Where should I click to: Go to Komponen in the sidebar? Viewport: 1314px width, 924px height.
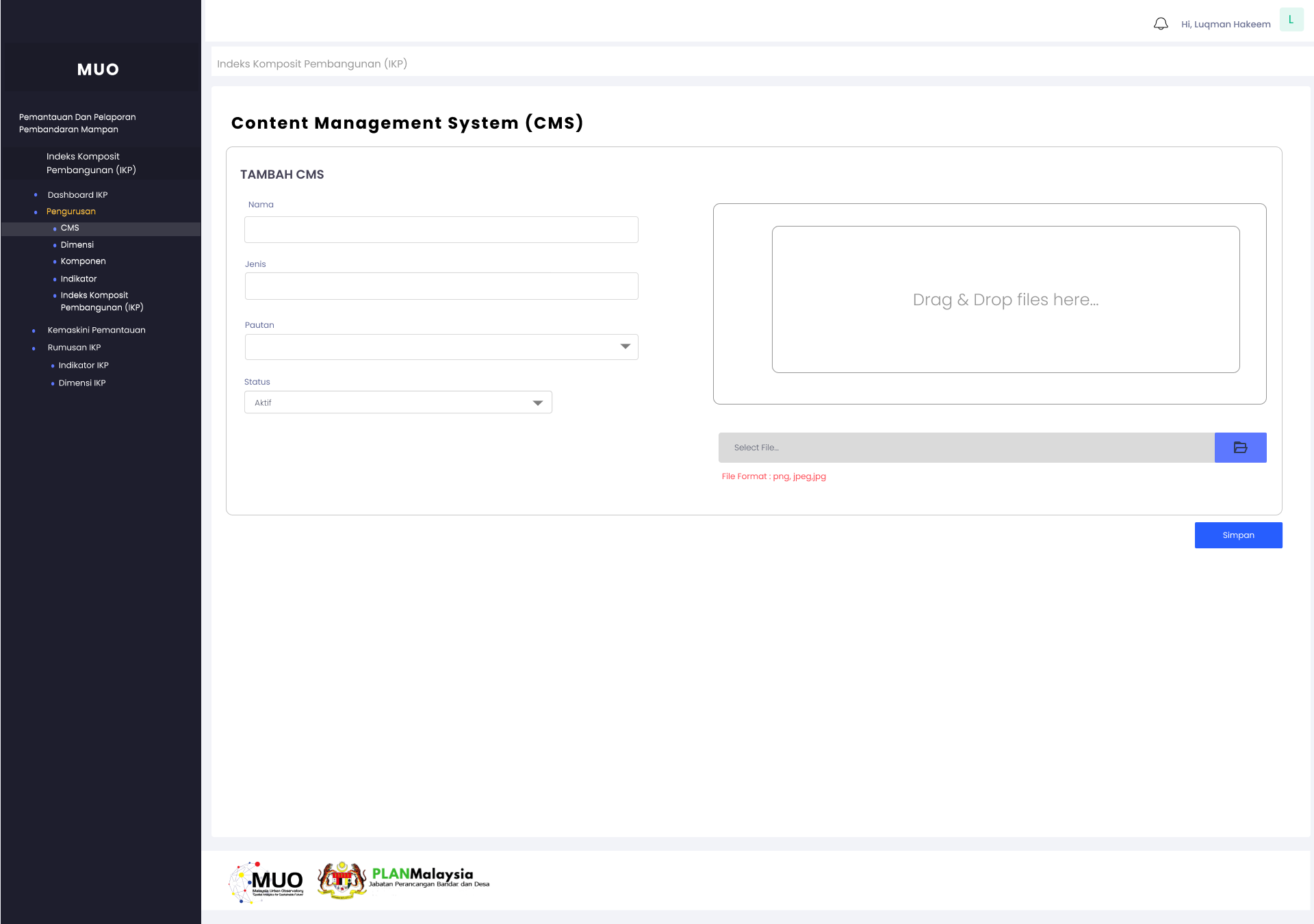pos(83,261)
